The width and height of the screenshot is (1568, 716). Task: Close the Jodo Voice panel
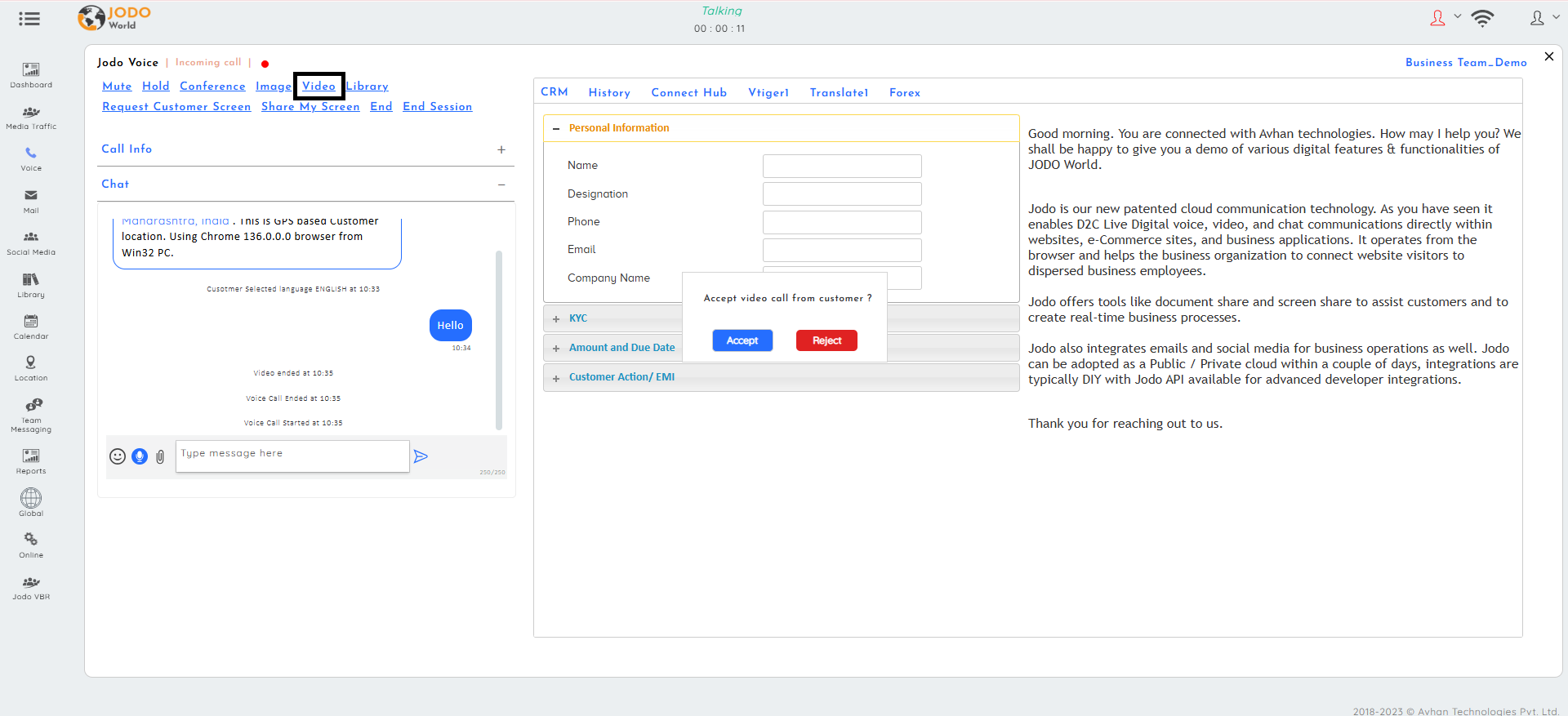pyautogui.click(x=1548, y=56)
